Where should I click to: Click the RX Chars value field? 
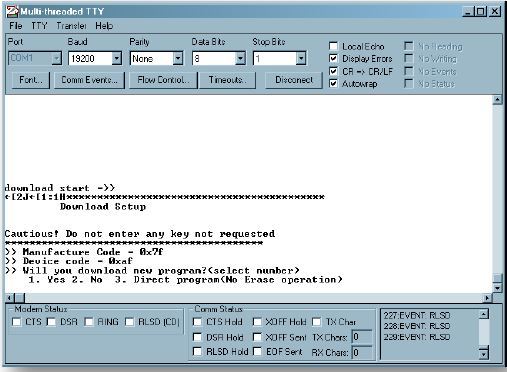point(362,353)
